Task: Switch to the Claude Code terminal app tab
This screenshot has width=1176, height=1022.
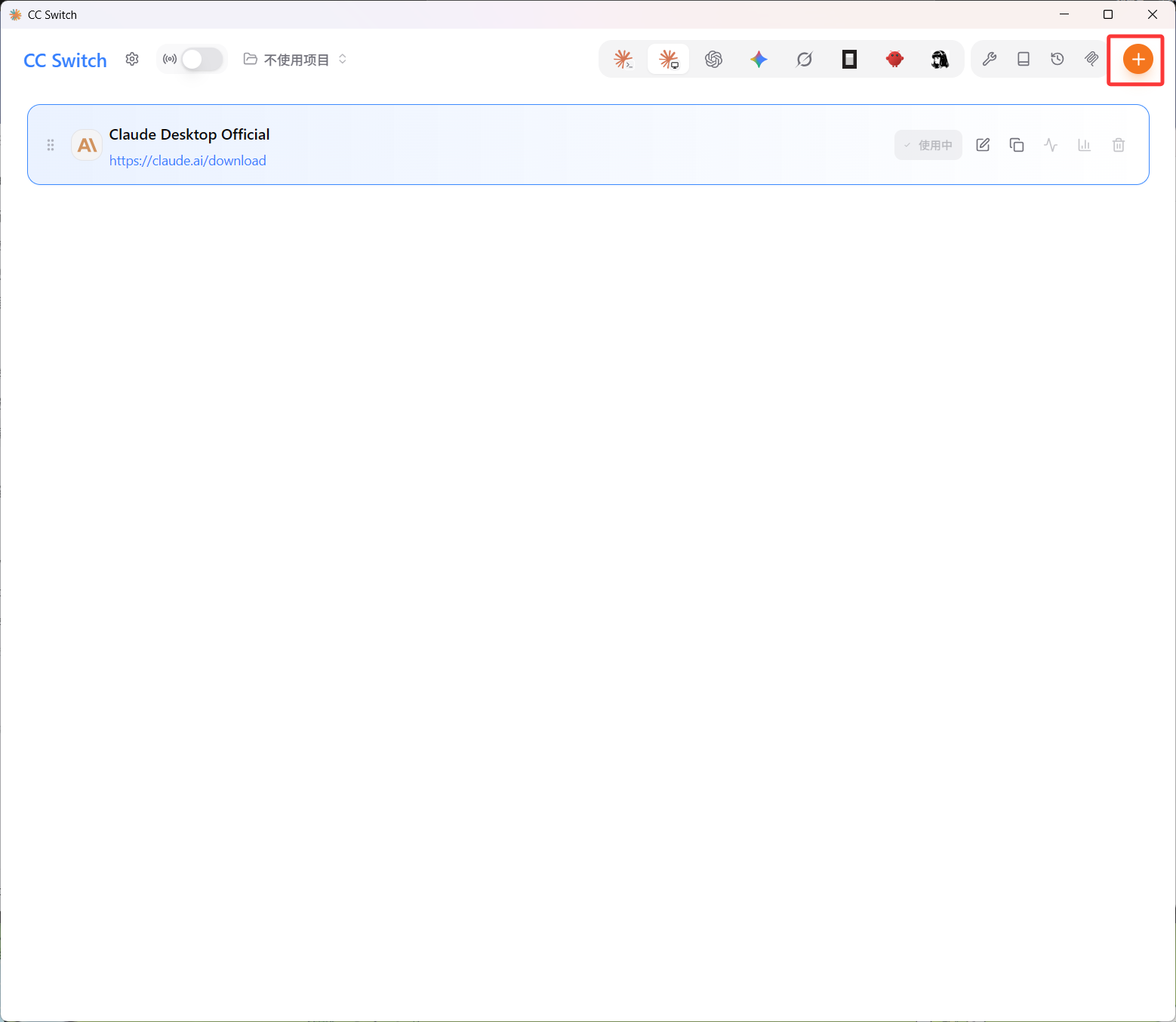Action: pos(623,59)
